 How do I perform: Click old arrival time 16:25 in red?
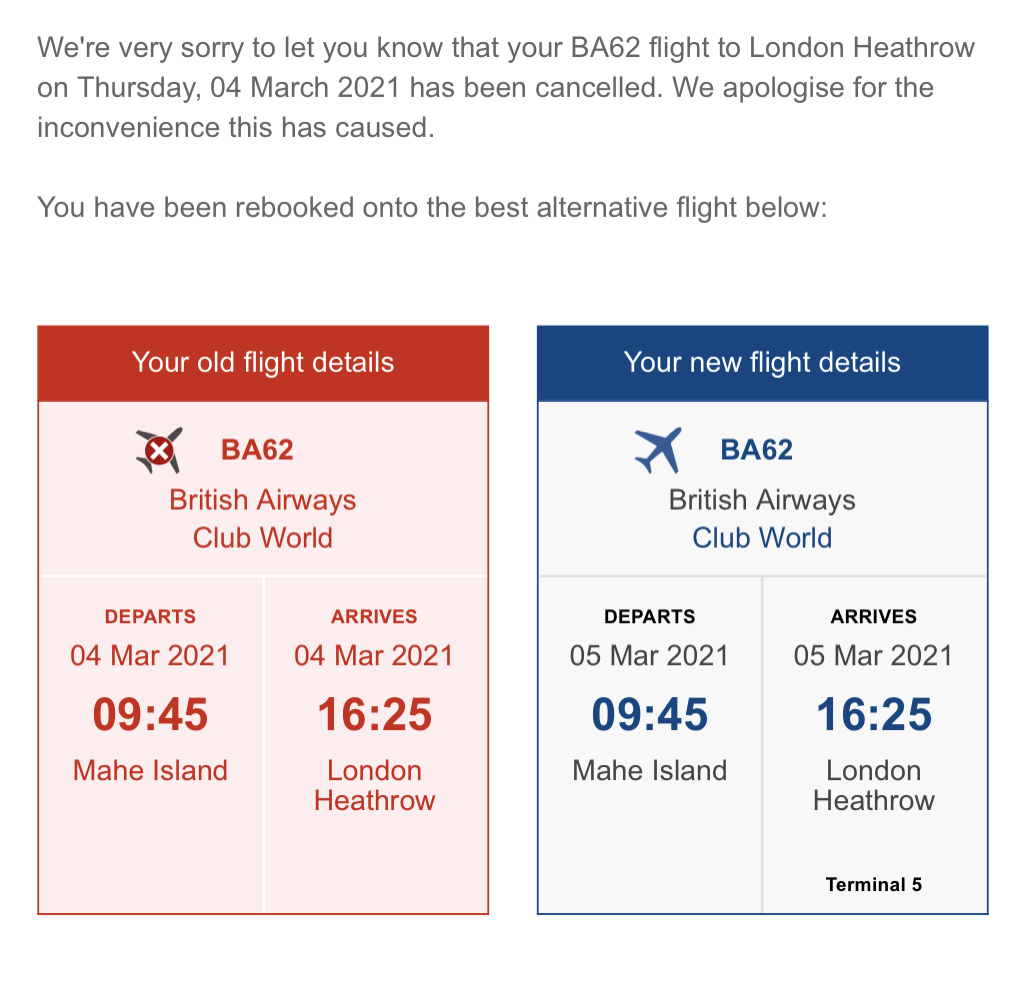click(x=374, y=714)
